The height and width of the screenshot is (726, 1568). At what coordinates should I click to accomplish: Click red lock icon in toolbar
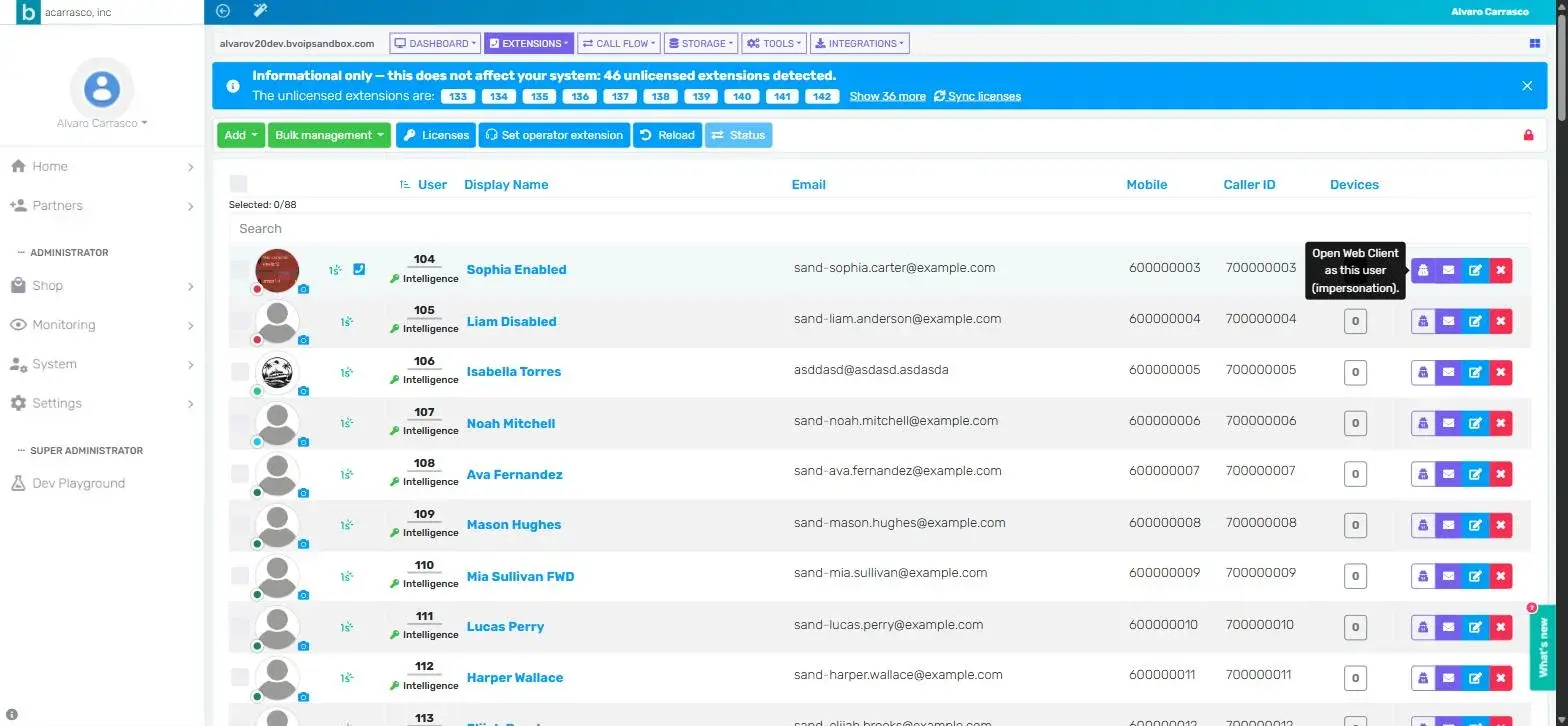click(x=1528, y=135)
